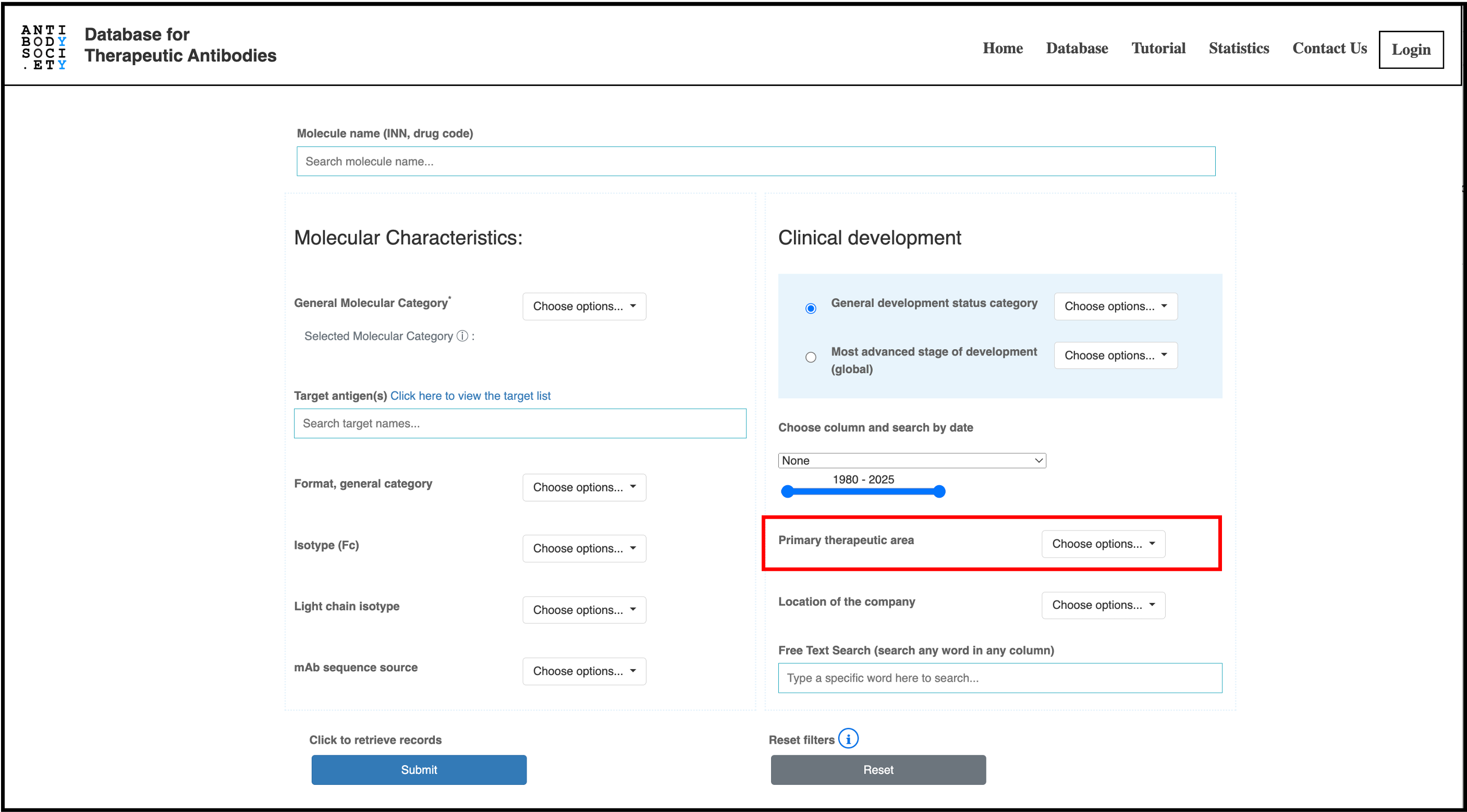
Task: Click the info icon next to Reset filters
Action: coord(848,739)
